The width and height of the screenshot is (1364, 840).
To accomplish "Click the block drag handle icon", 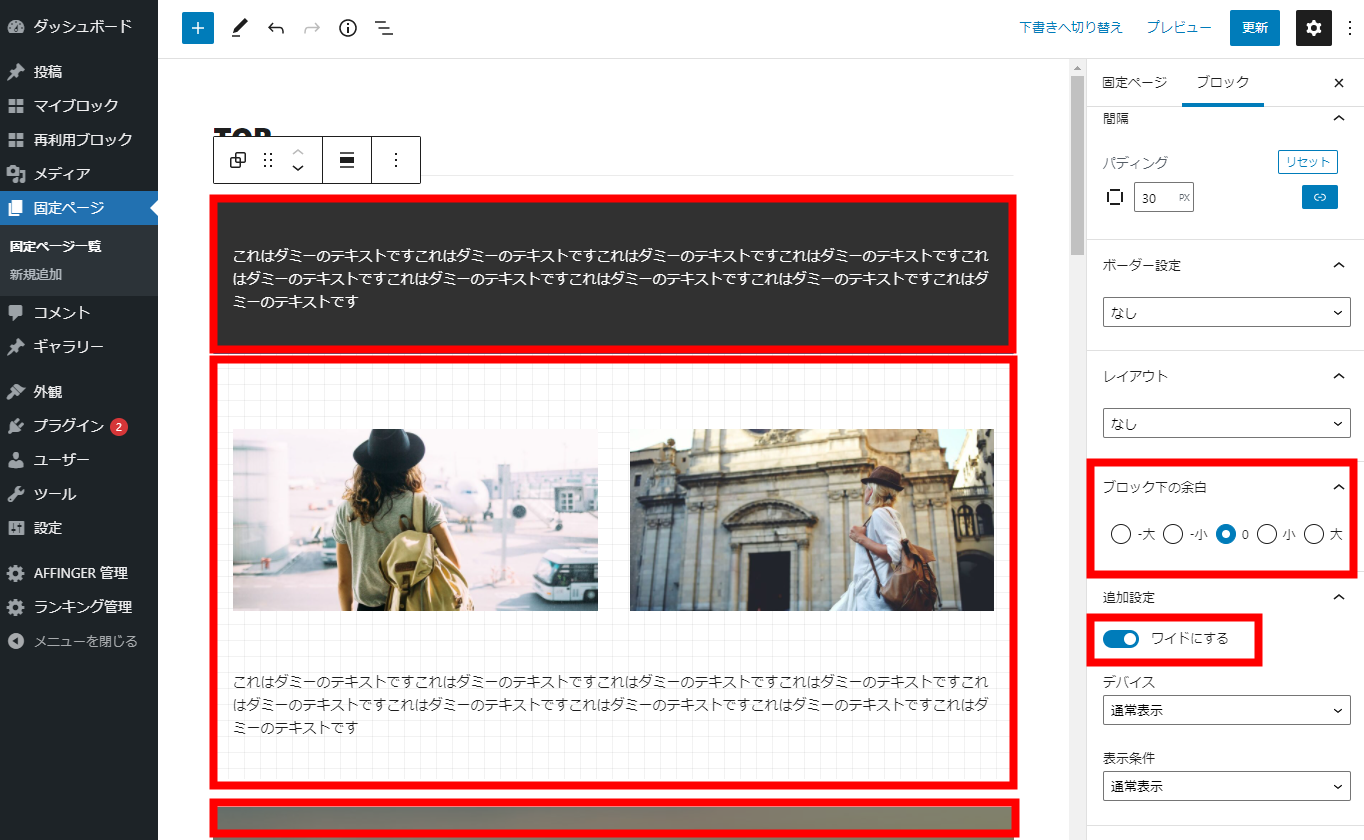I will 268,160.
